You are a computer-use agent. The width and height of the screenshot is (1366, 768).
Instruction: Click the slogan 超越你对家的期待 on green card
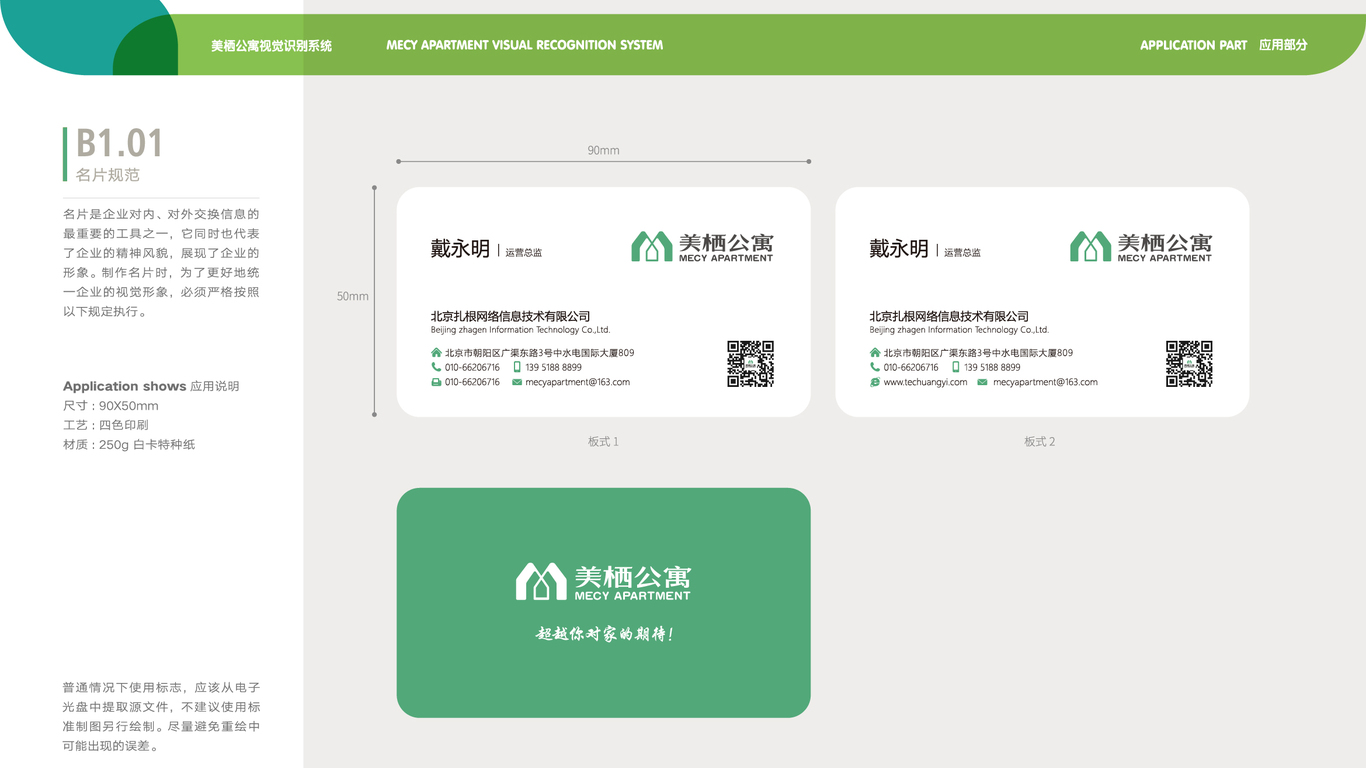click(x=605, y=634)
